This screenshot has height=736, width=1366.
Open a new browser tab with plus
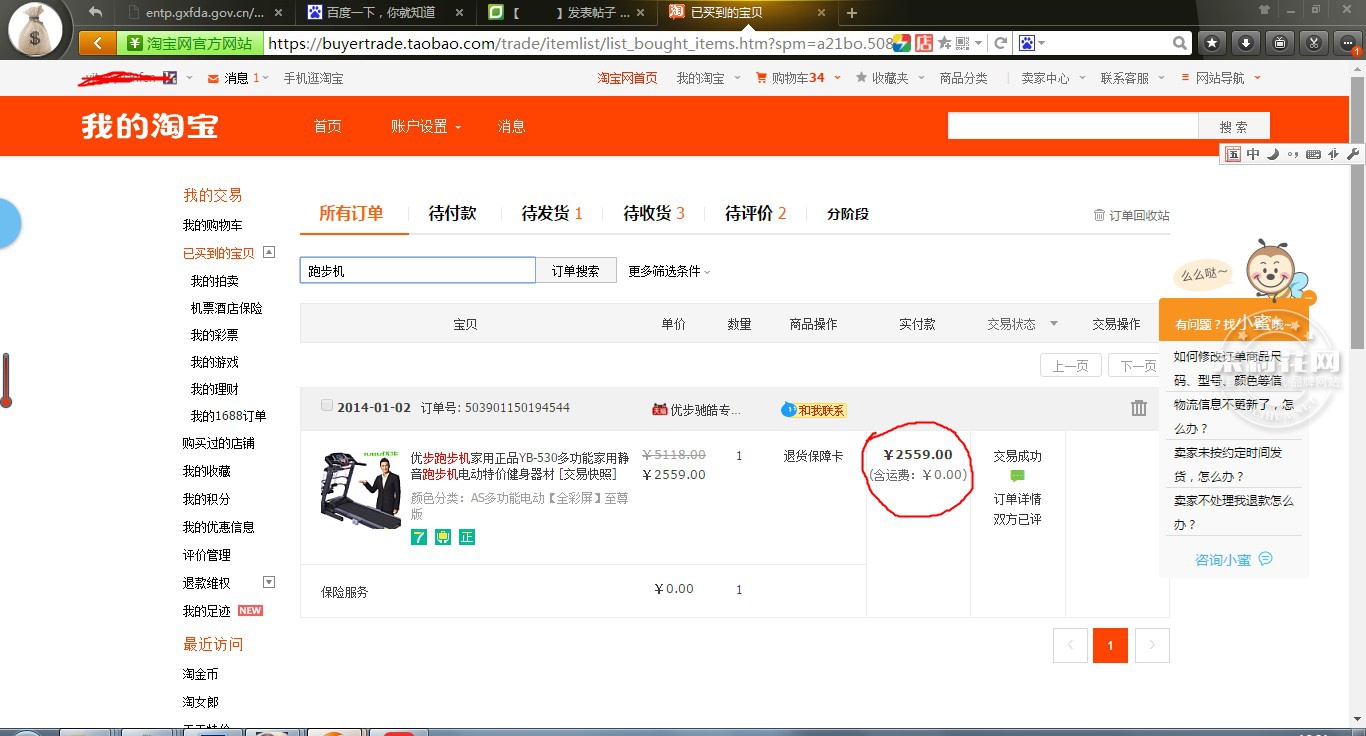[x=852, y=13]
